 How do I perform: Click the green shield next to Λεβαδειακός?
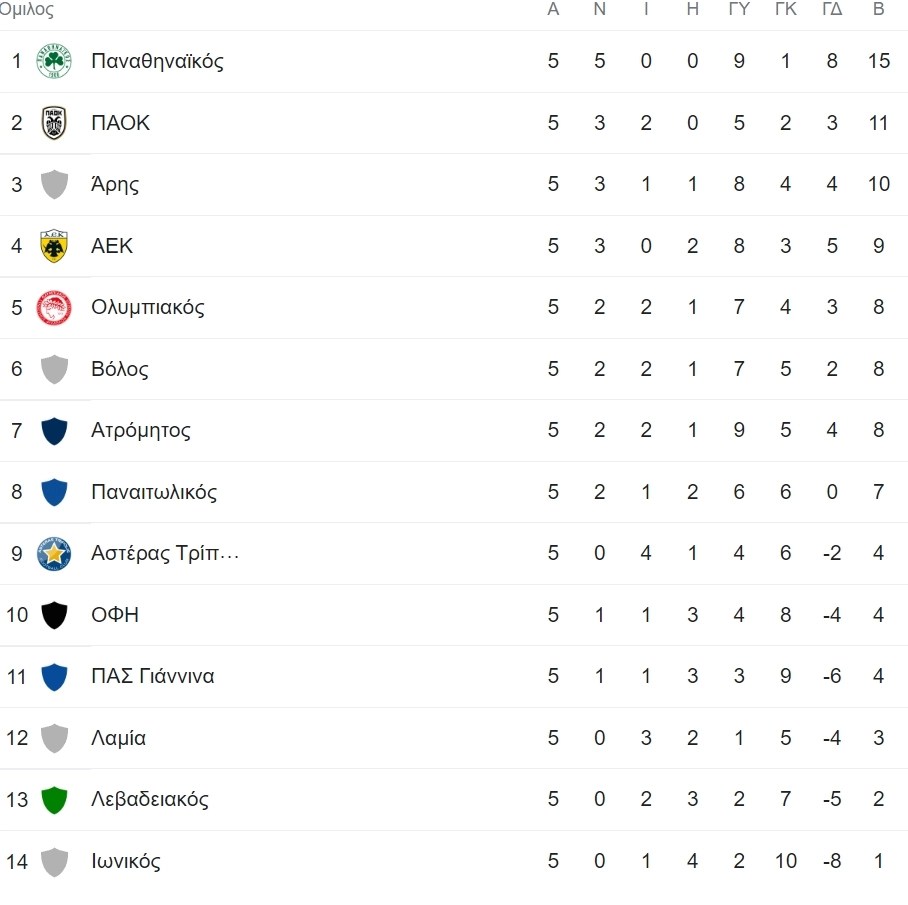(54, 800)
